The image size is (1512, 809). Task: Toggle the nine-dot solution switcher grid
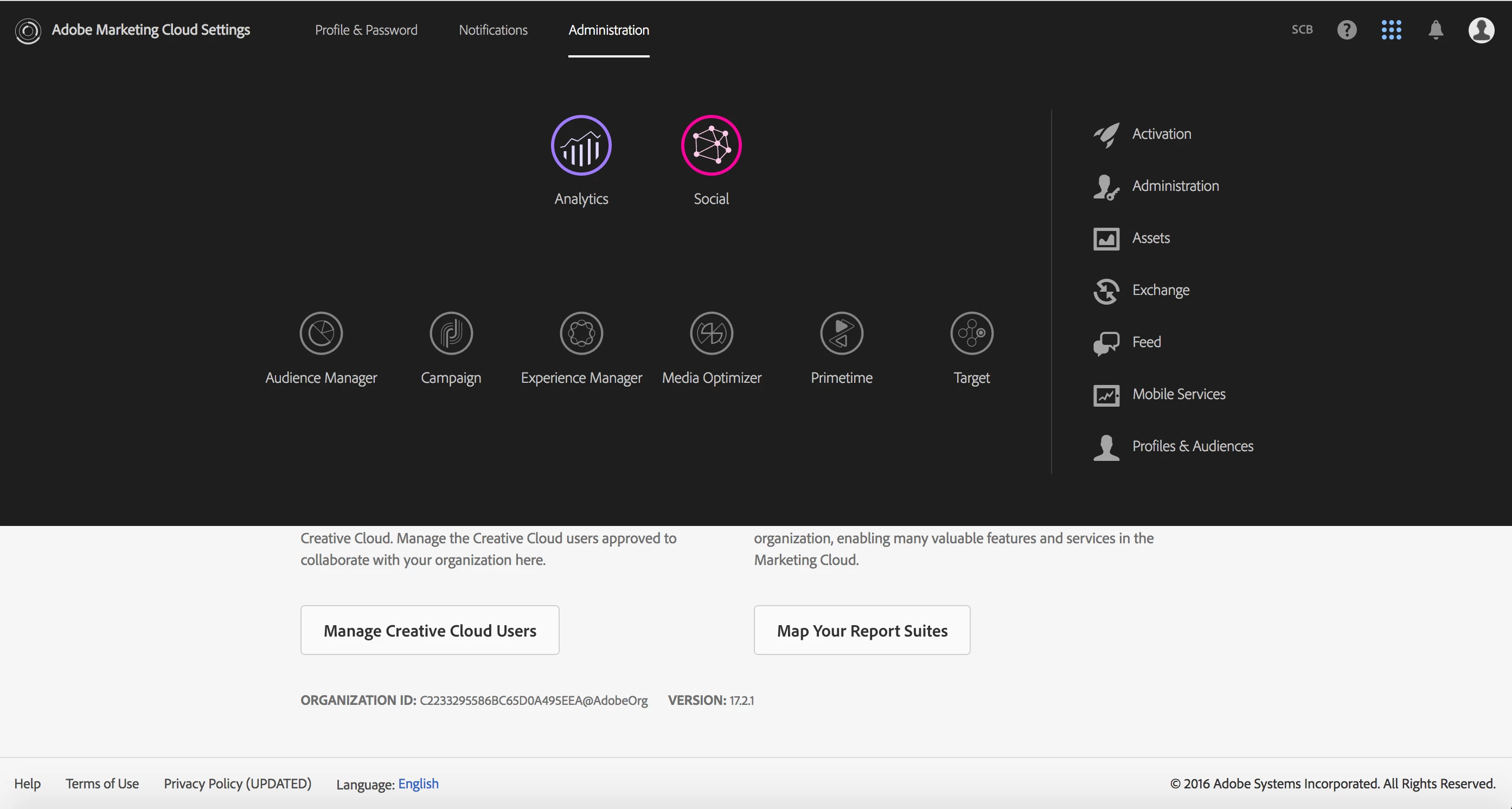point(1391,30)
